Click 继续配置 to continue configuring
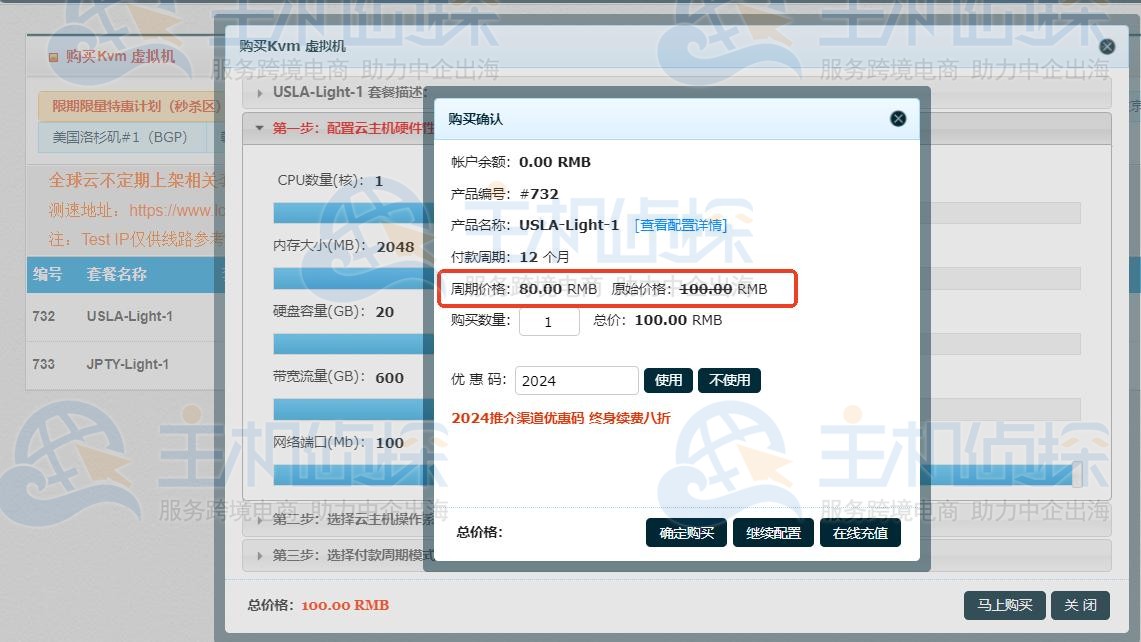The image size is (1141, 642). point(773,532)
